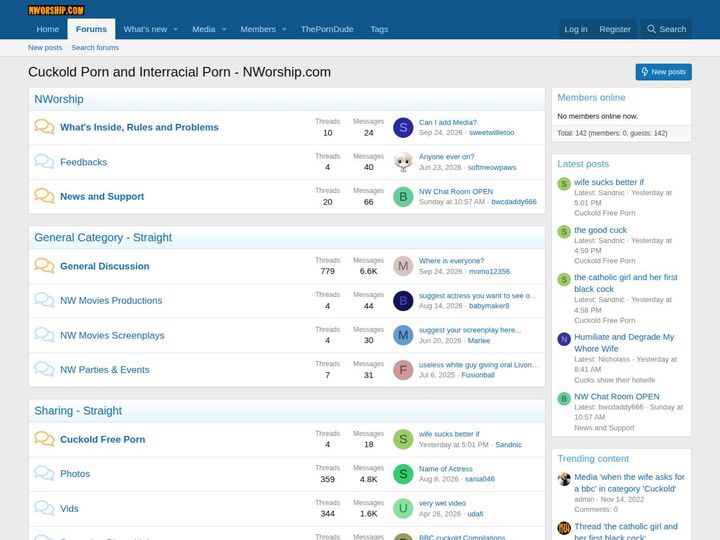This screenshot has width=720, height=540.
Task: Open the Photos forum
Action: coord(75,474)
